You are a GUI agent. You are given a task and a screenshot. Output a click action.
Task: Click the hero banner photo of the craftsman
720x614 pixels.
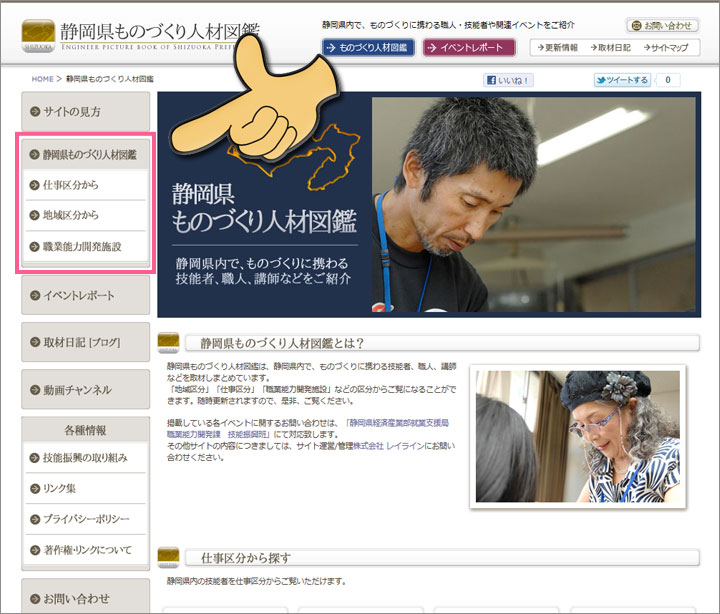[x=534, y=205]
